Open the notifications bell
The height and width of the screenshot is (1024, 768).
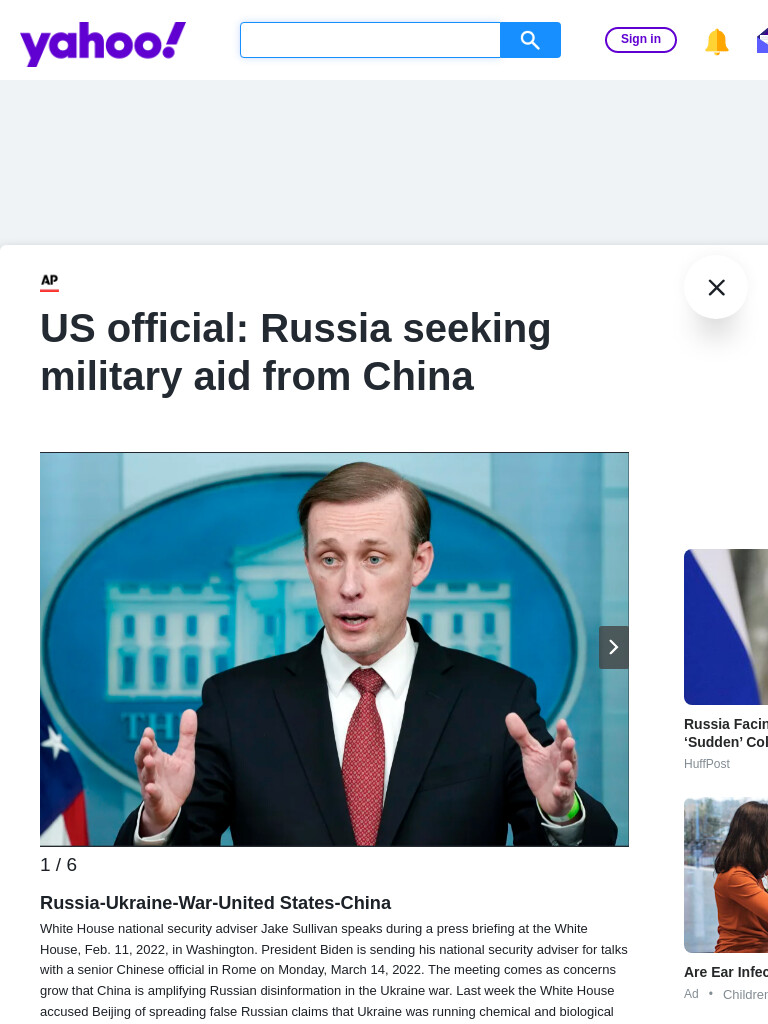click(716, 42)
